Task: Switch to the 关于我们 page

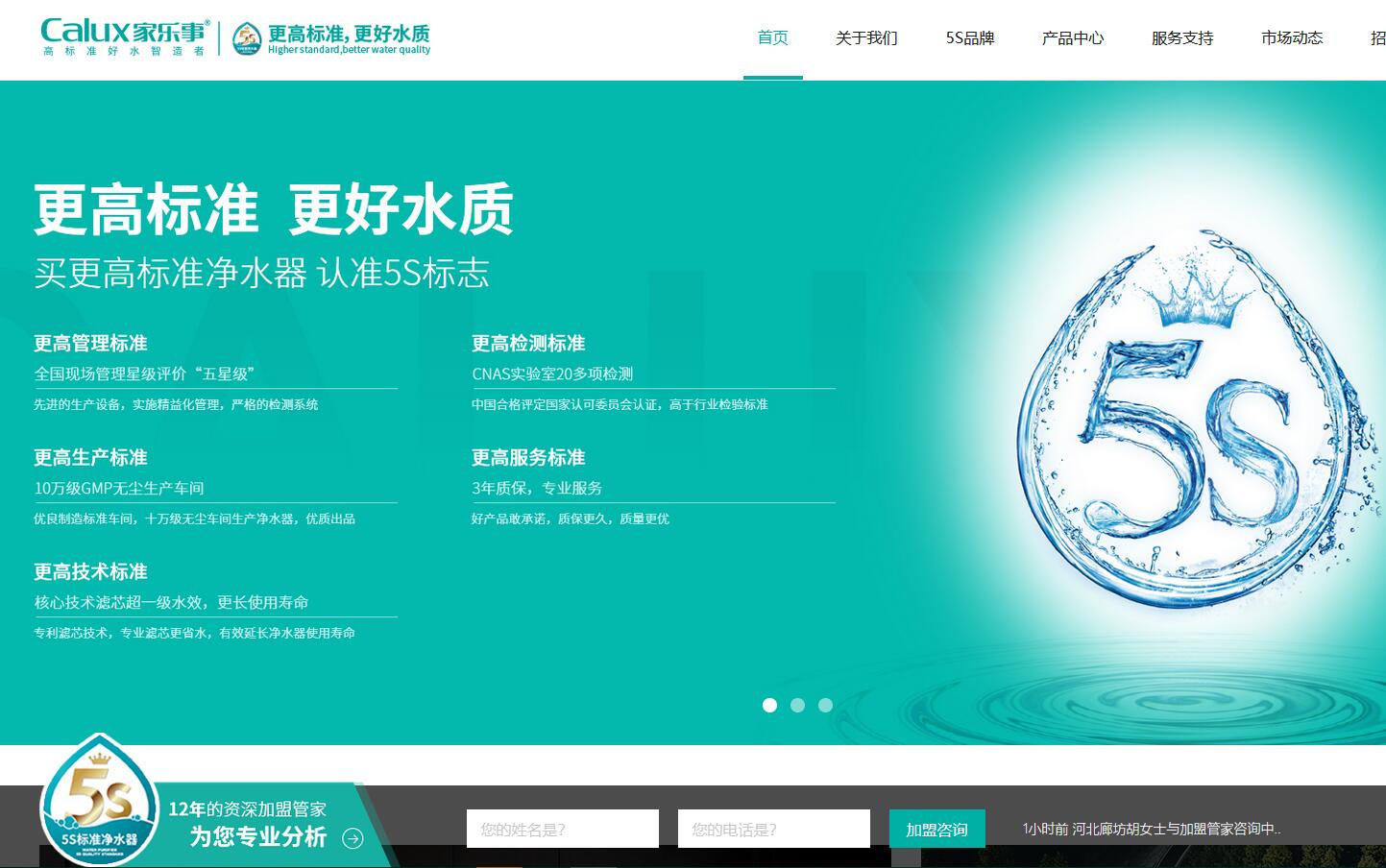Action: click(865, 38)
